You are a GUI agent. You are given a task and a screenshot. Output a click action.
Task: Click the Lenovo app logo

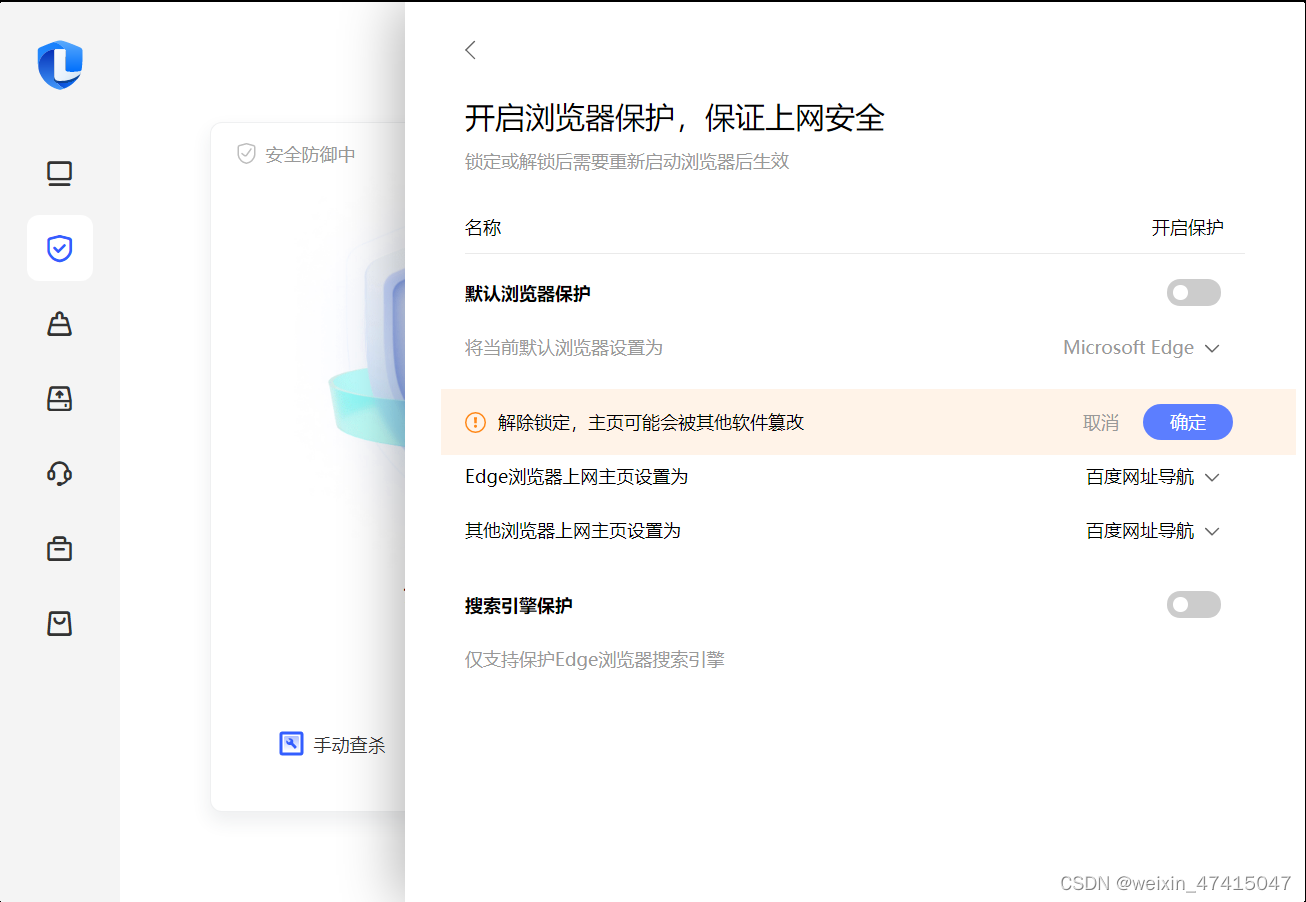click(x=59, y=65)
